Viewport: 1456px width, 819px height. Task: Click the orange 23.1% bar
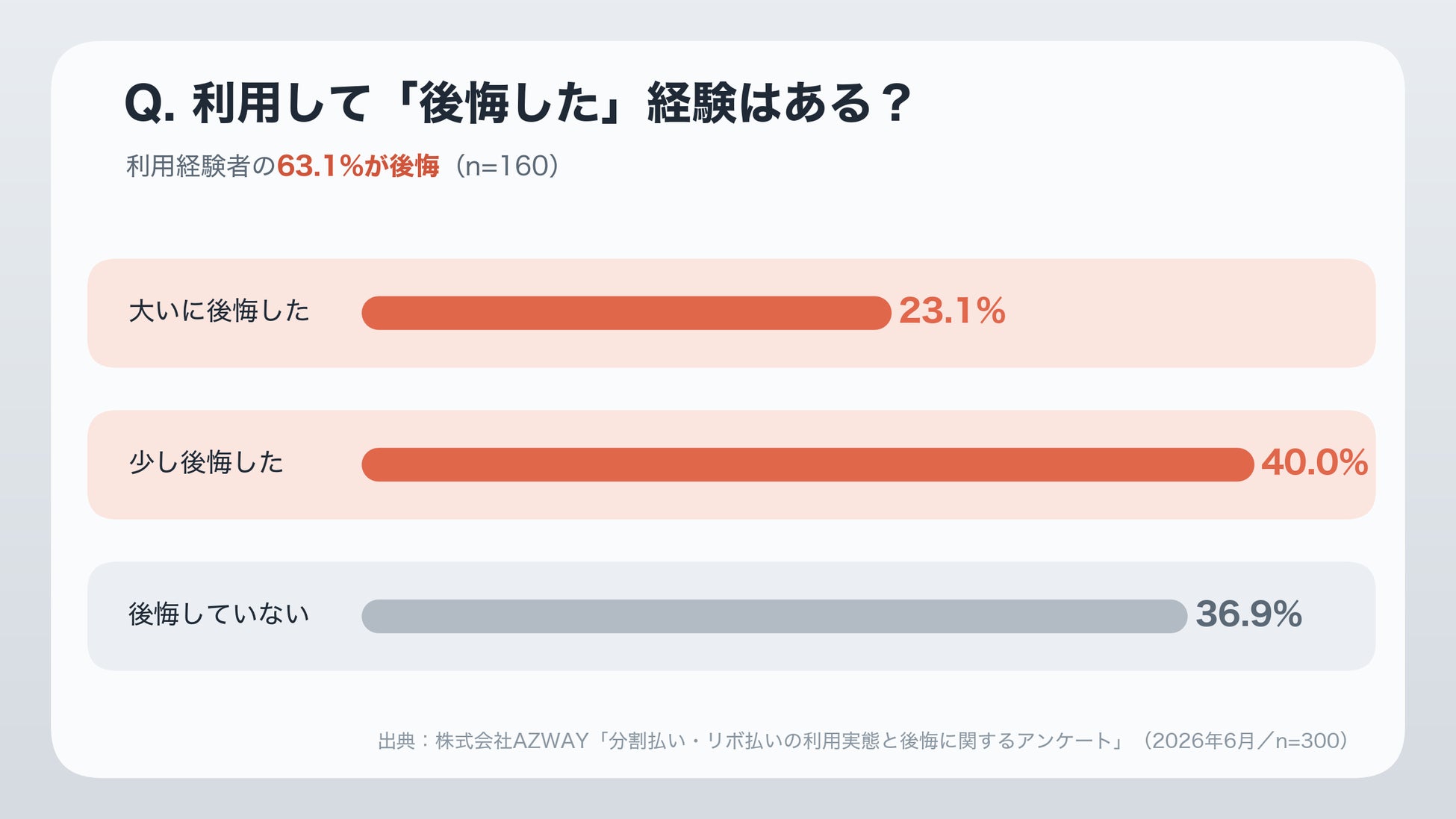click(x=626, y=313)
